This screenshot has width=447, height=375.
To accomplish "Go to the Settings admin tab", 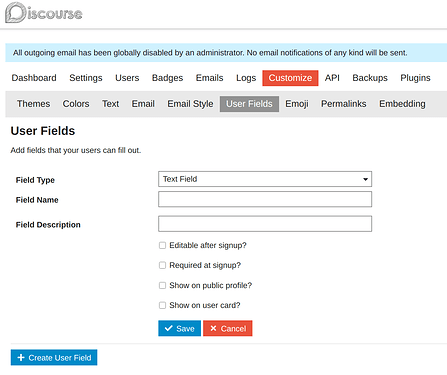I will 86,78.
